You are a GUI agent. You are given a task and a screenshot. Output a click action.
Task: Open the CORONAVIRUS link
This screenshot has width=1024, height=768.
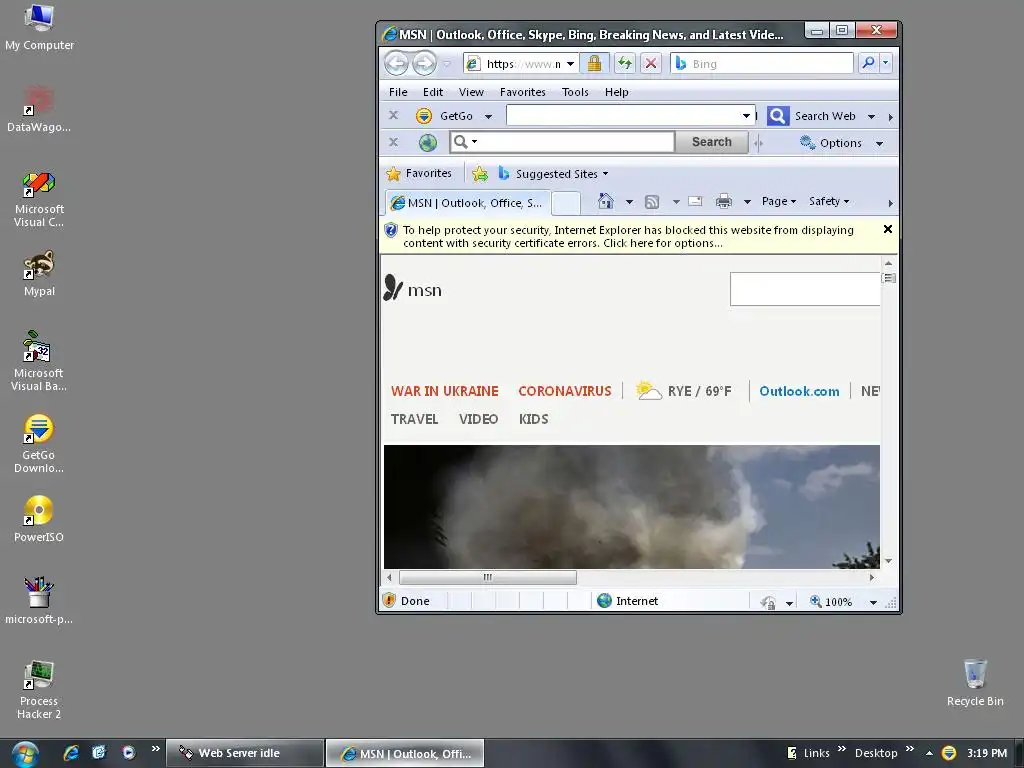[x=565, y=391]
